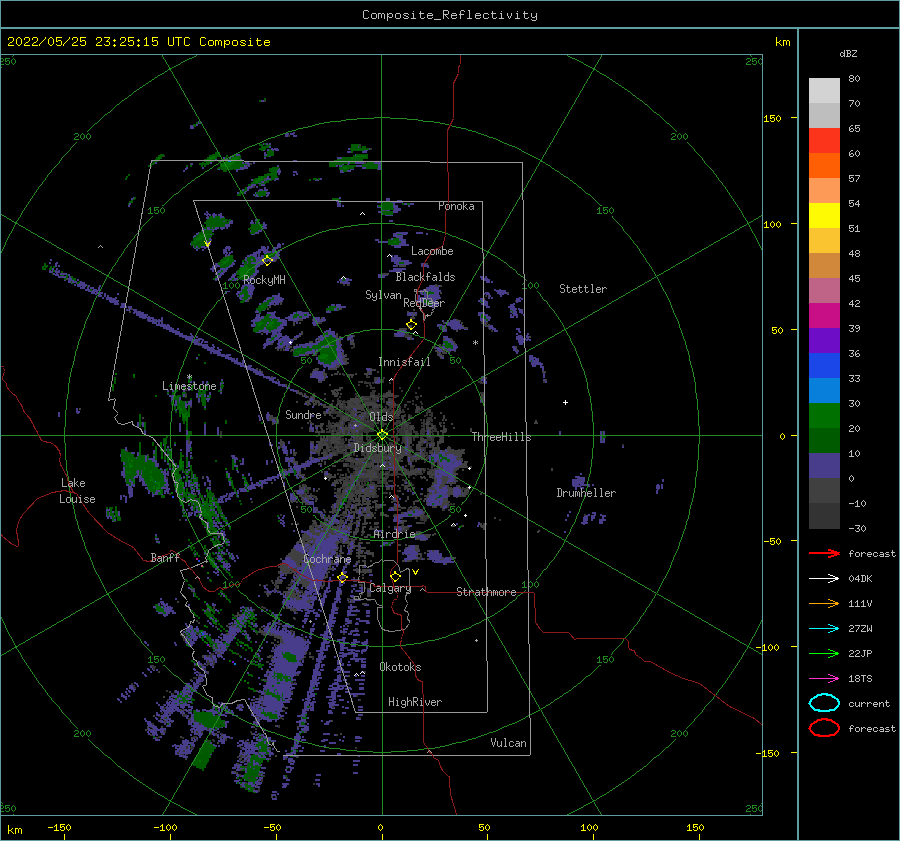Click the dBZ legend heading

pos(848,54)
